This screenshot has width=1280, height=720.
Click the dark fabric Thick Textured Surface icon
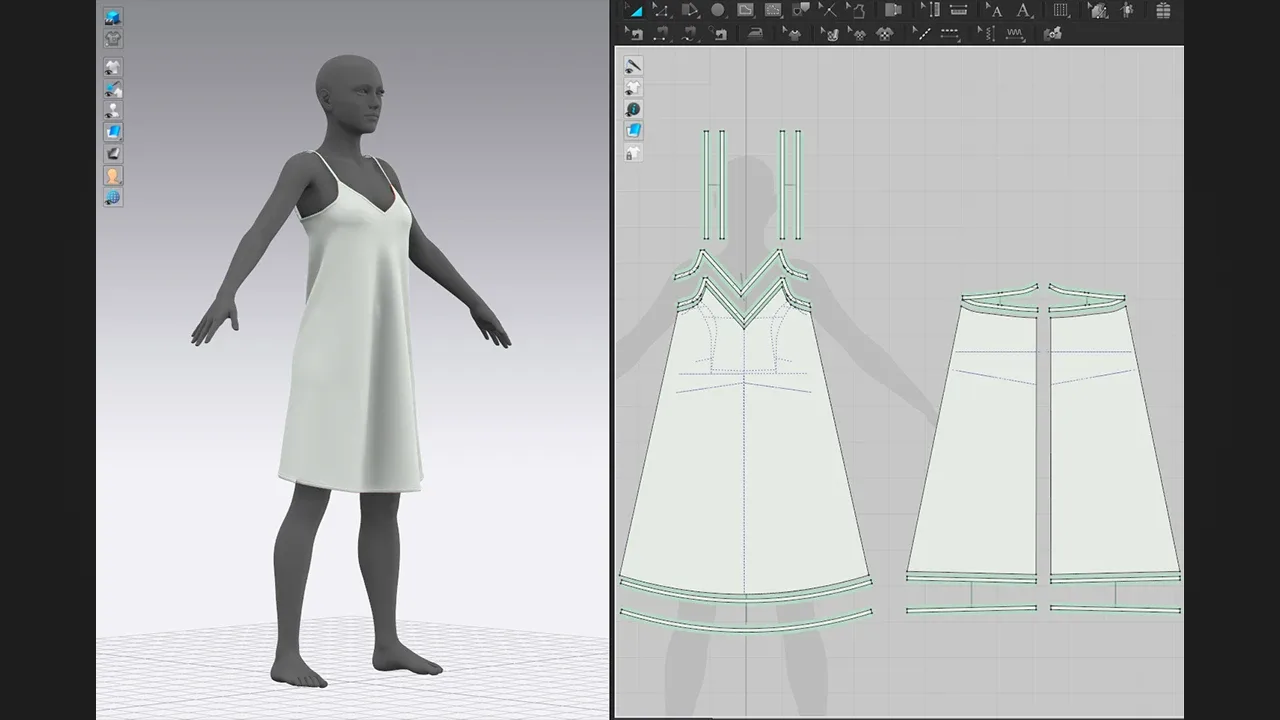(x=113, y=154)
